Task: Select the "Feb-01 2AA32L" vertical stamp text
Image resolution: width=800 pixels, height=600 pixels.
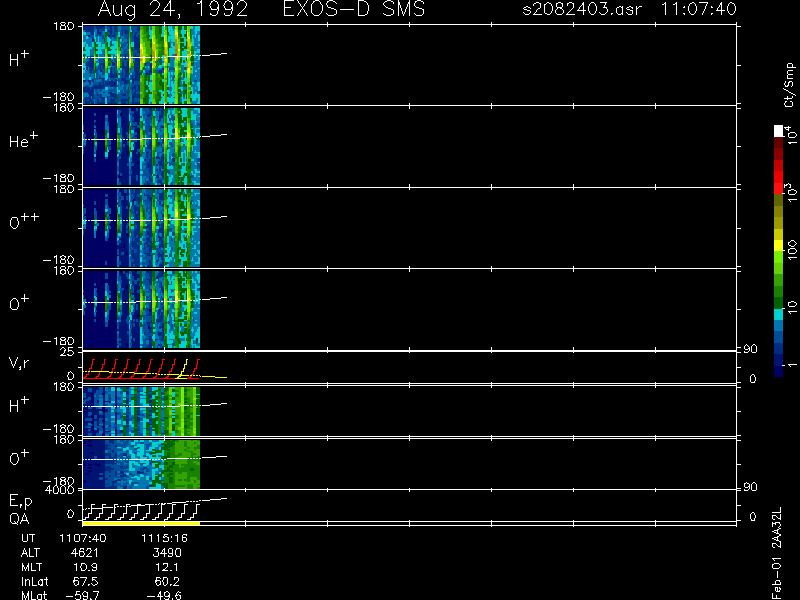Action: click(777, 553)
